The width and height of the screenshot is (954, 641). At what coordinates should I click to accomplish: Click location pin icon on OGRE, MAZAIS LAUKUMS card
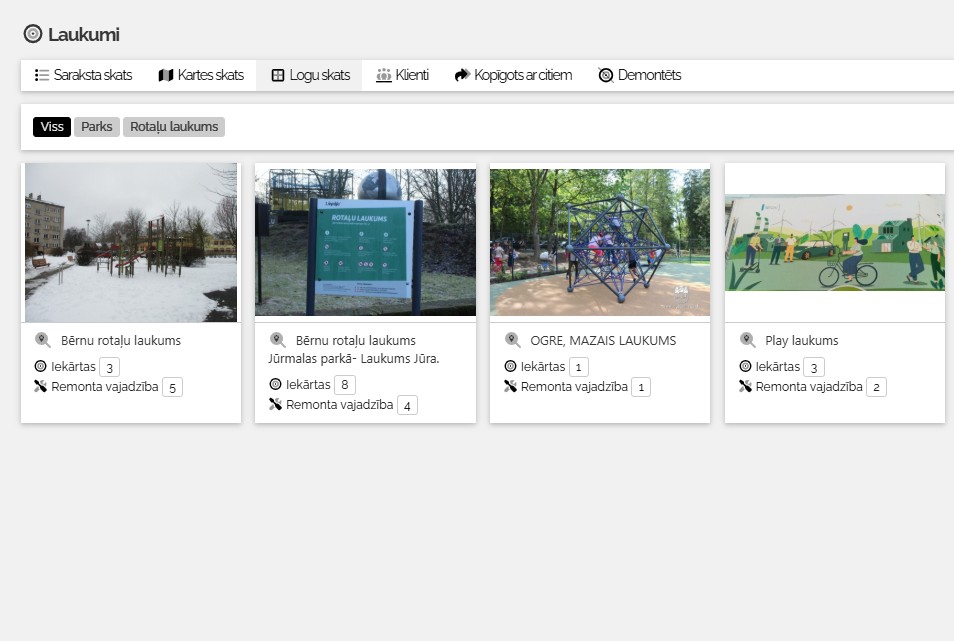click(512, 340)
